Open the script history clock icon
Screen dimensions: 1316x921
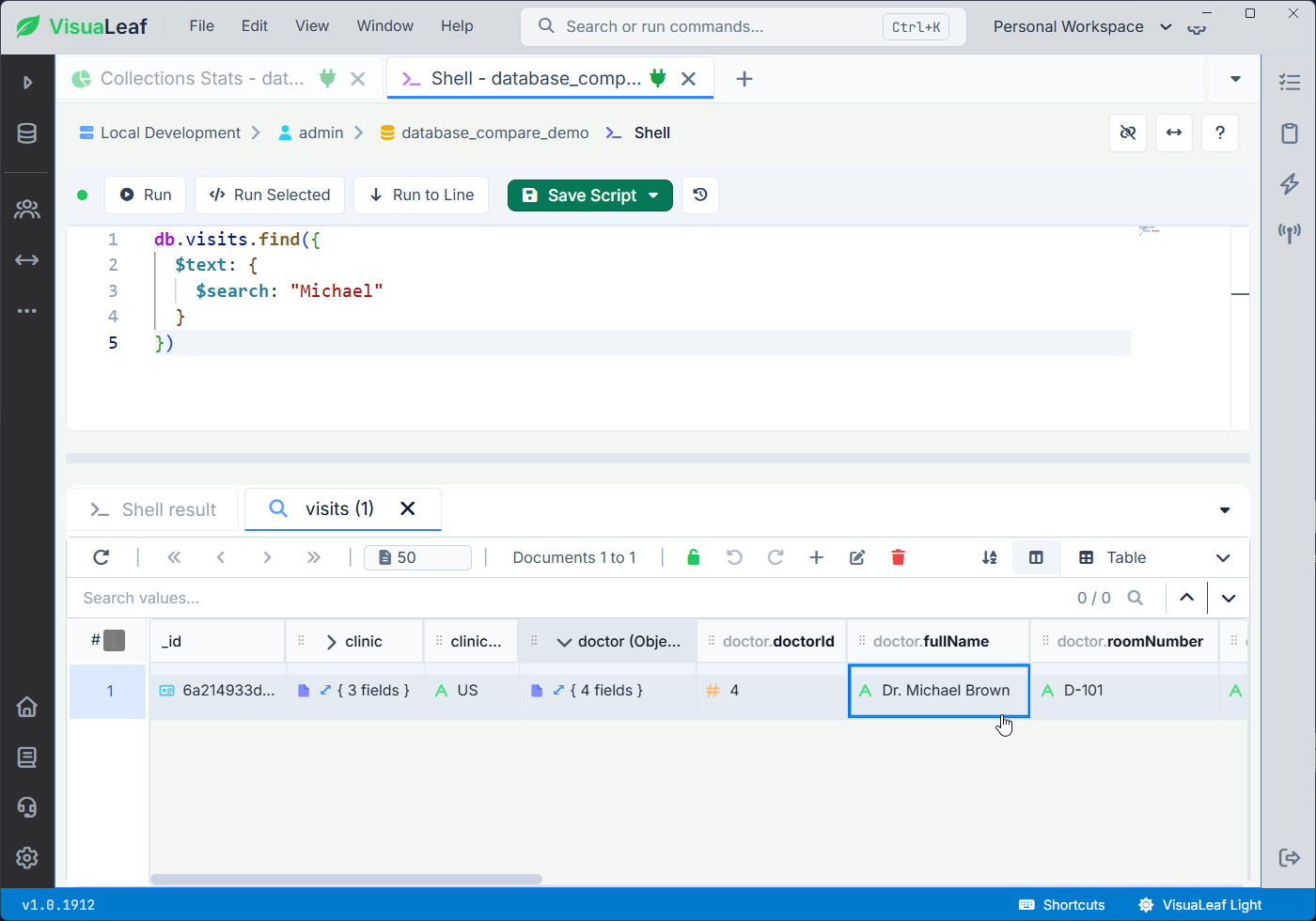[x=700, y=195]
